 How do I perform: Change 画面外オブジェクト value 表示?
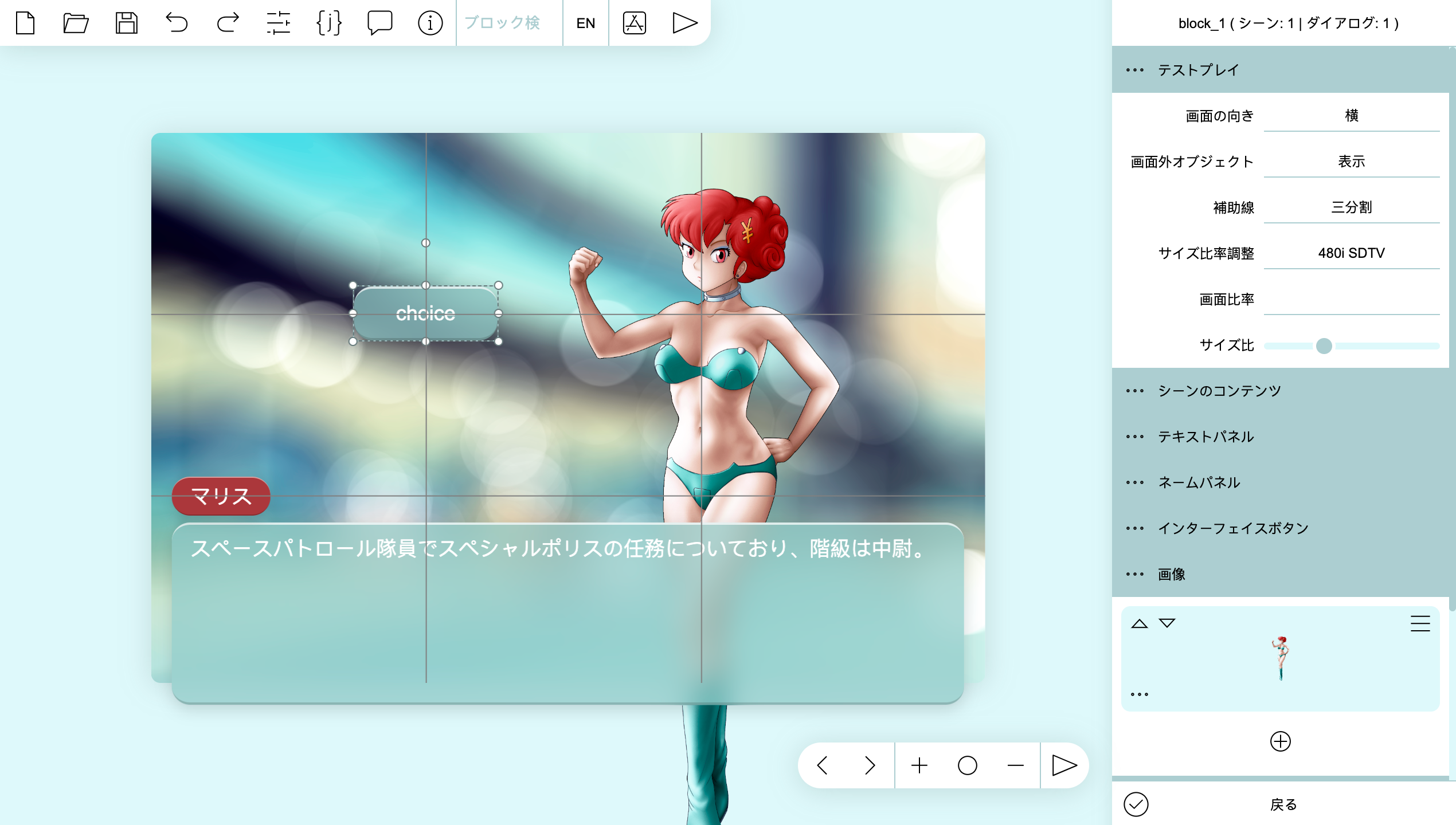(1352, 162)
